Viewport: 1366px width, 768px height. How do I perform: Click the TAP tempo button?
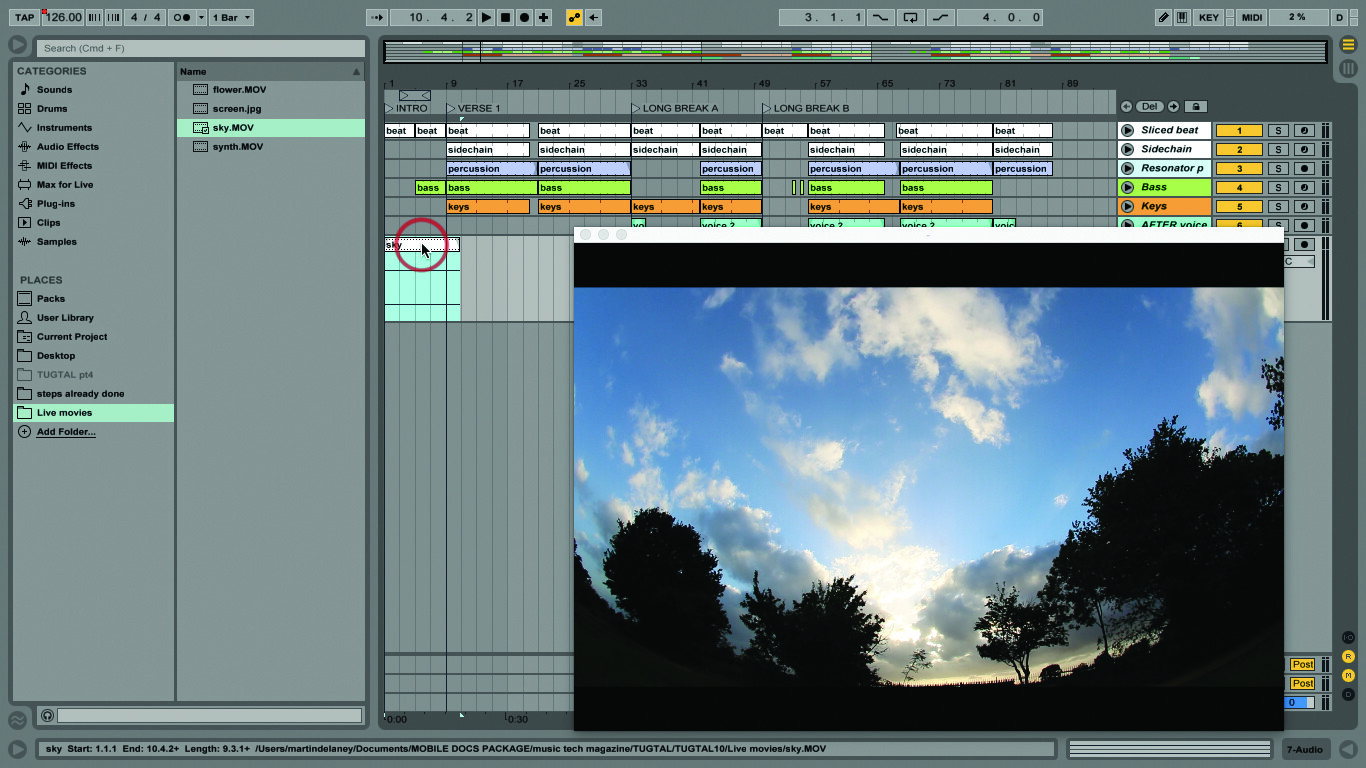click(25, 17)
